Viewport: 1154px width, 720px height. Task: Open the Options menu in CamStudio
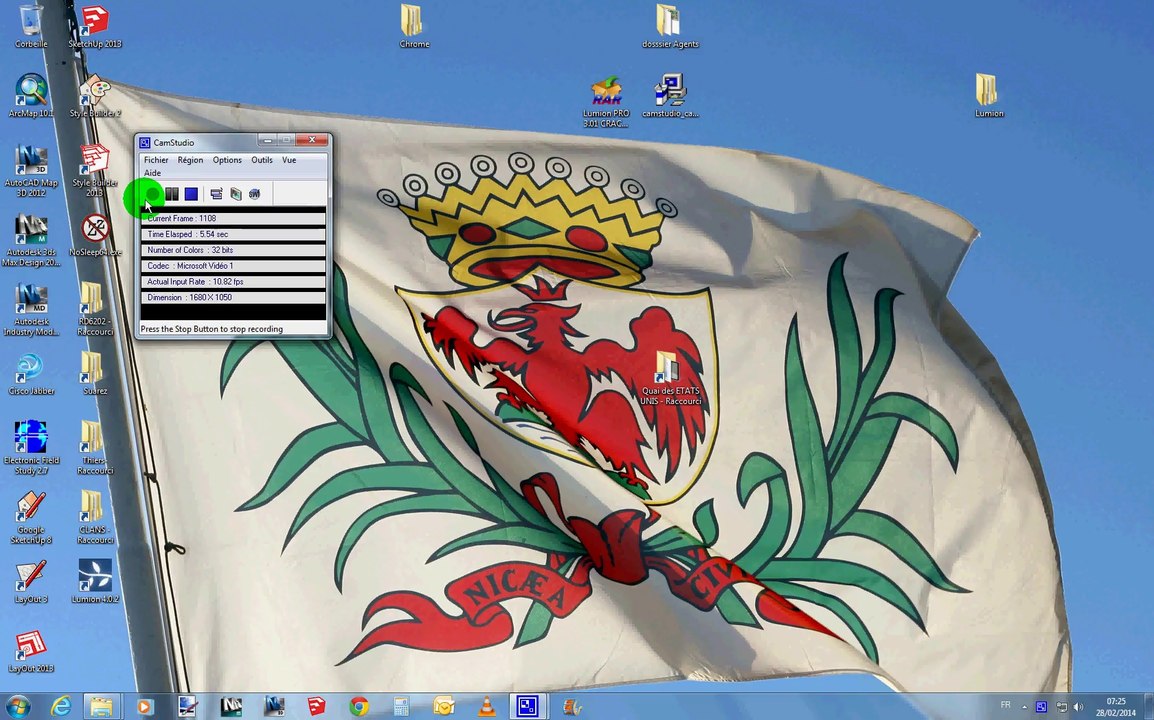click(x=227, y=160)
